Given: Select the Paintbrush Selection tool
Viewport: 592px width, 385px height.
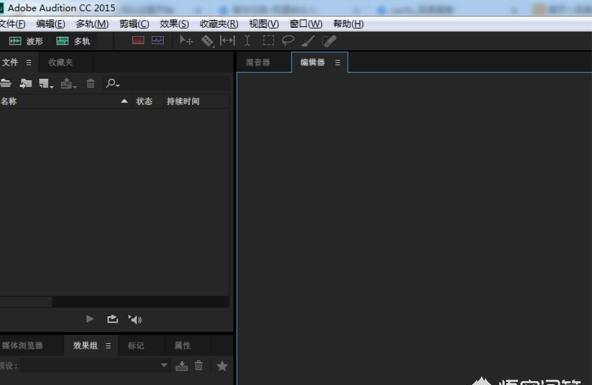Looking at the screenshot, I should pos(308,41).
